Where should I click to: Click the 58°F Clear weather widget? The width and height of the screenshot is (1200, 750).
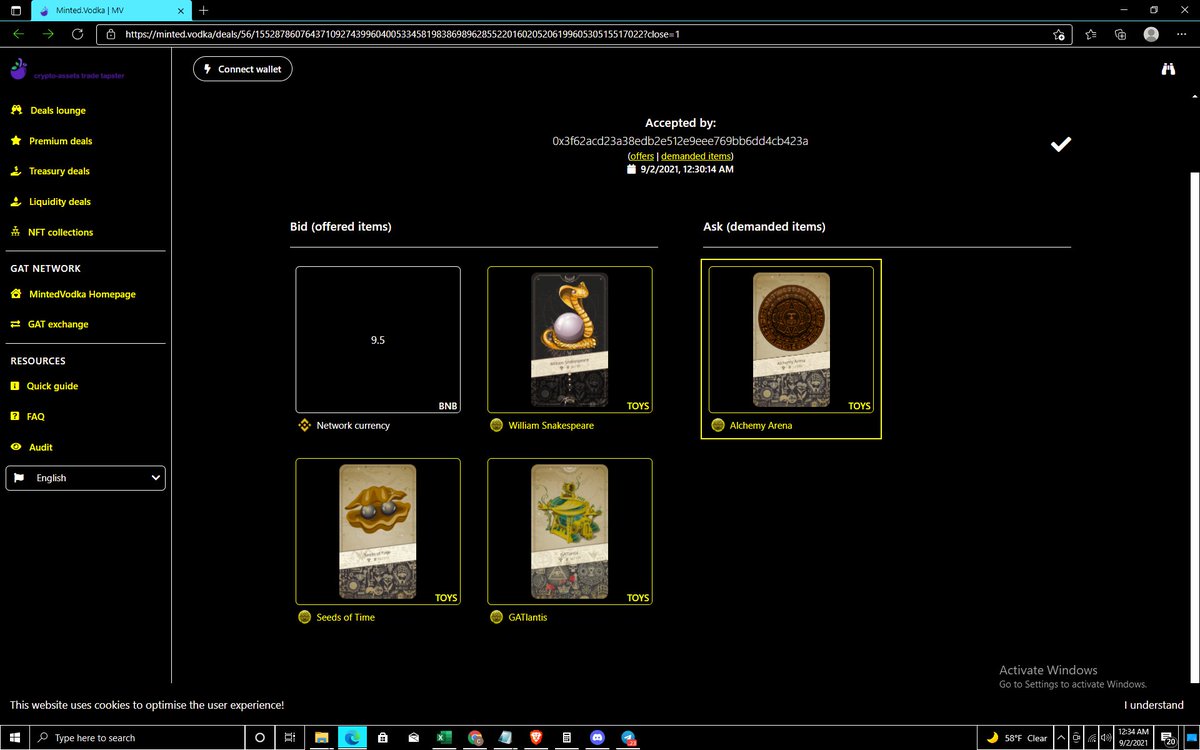coord(1017,738)
